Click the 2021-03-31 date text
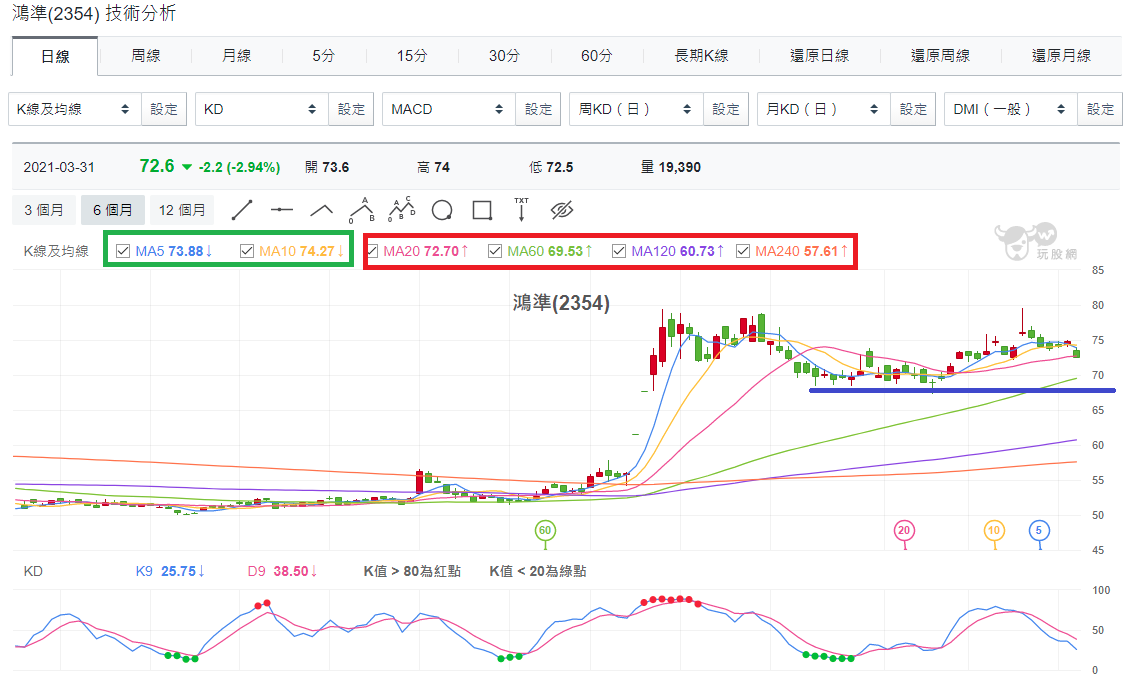 tap(59, 167)
